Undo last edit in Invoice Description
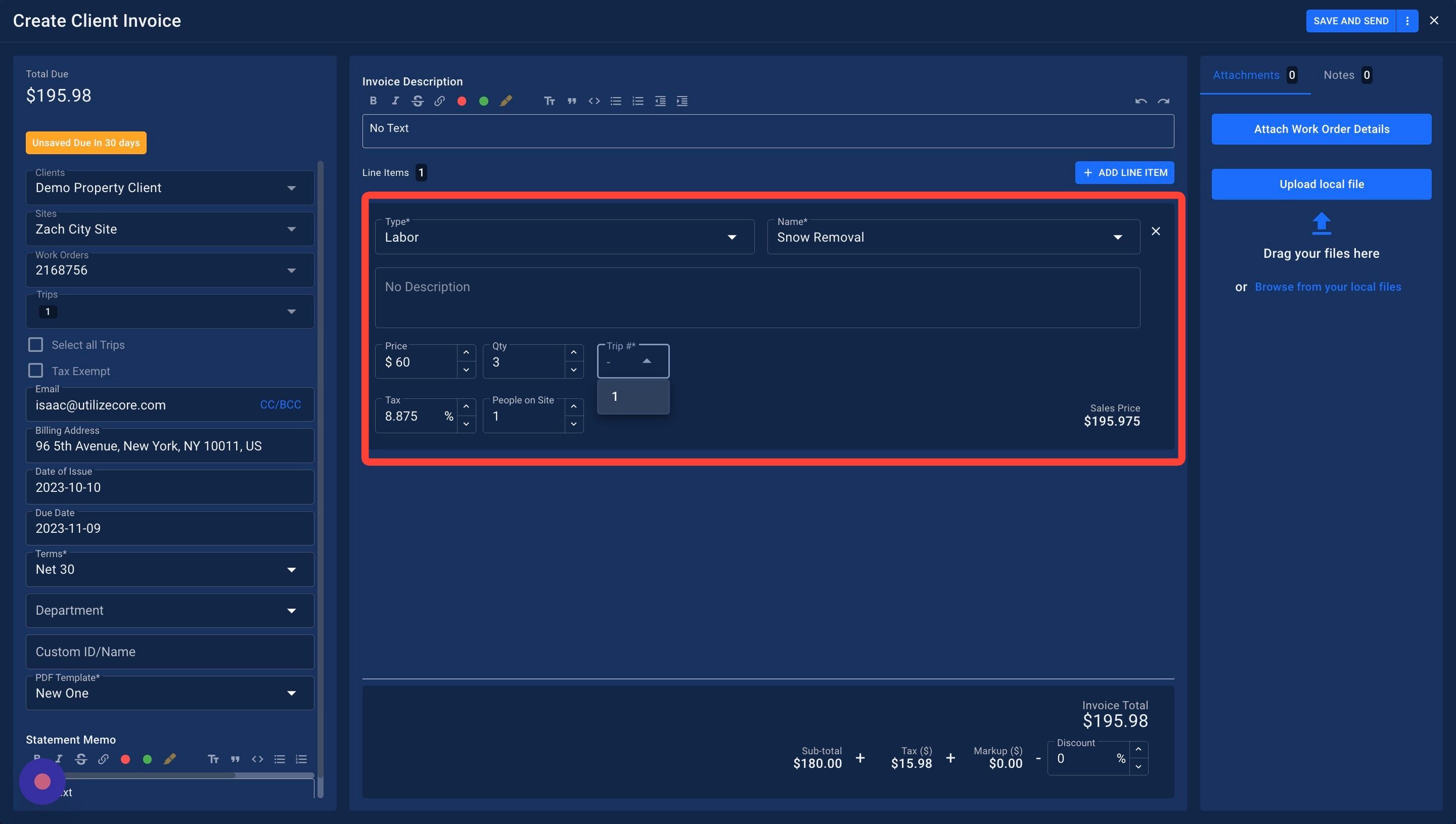 (1140, 101)
